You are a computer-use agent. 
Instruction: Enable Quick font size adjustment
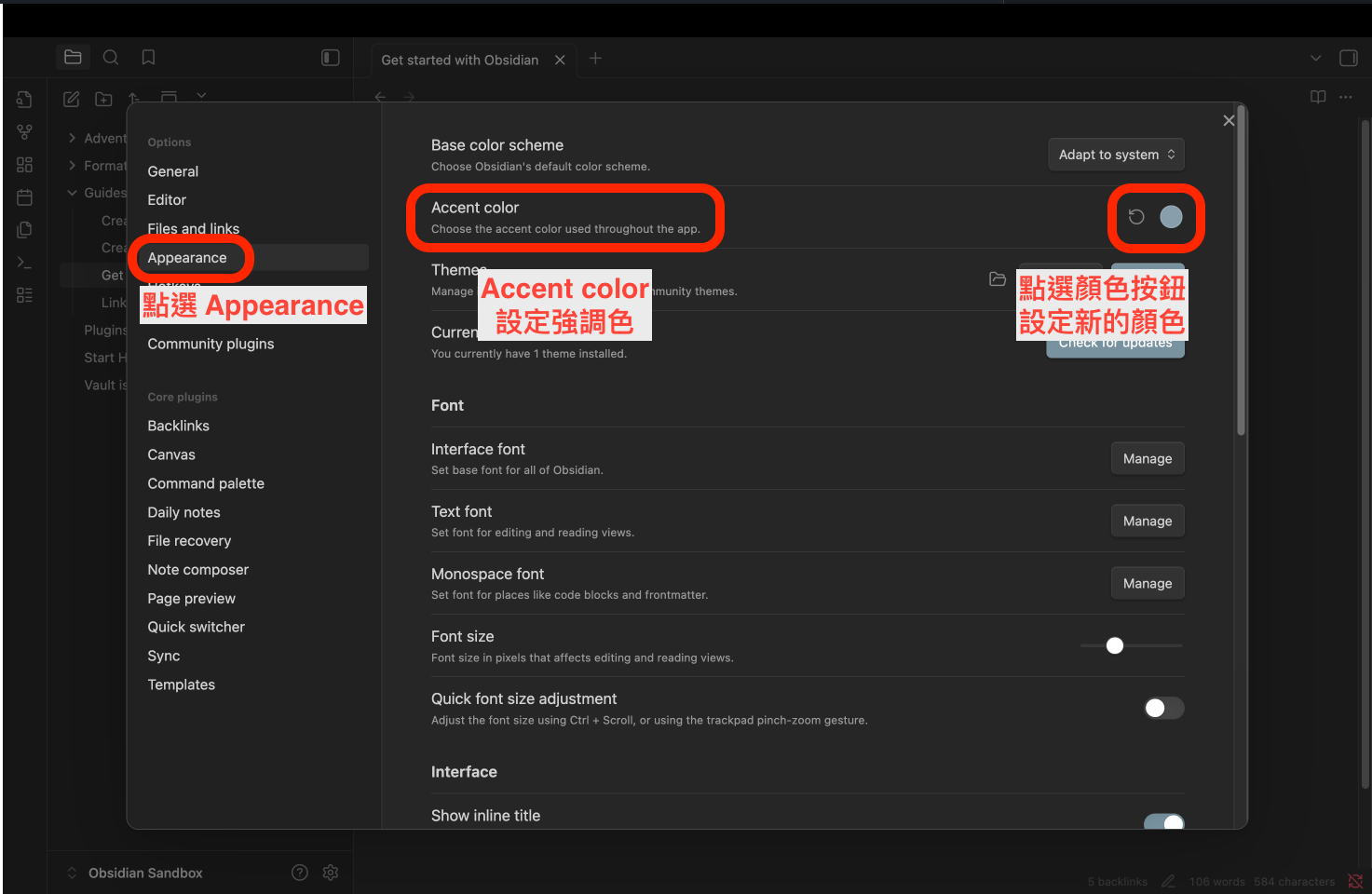pyautogui.click(x=1163, y=709)
